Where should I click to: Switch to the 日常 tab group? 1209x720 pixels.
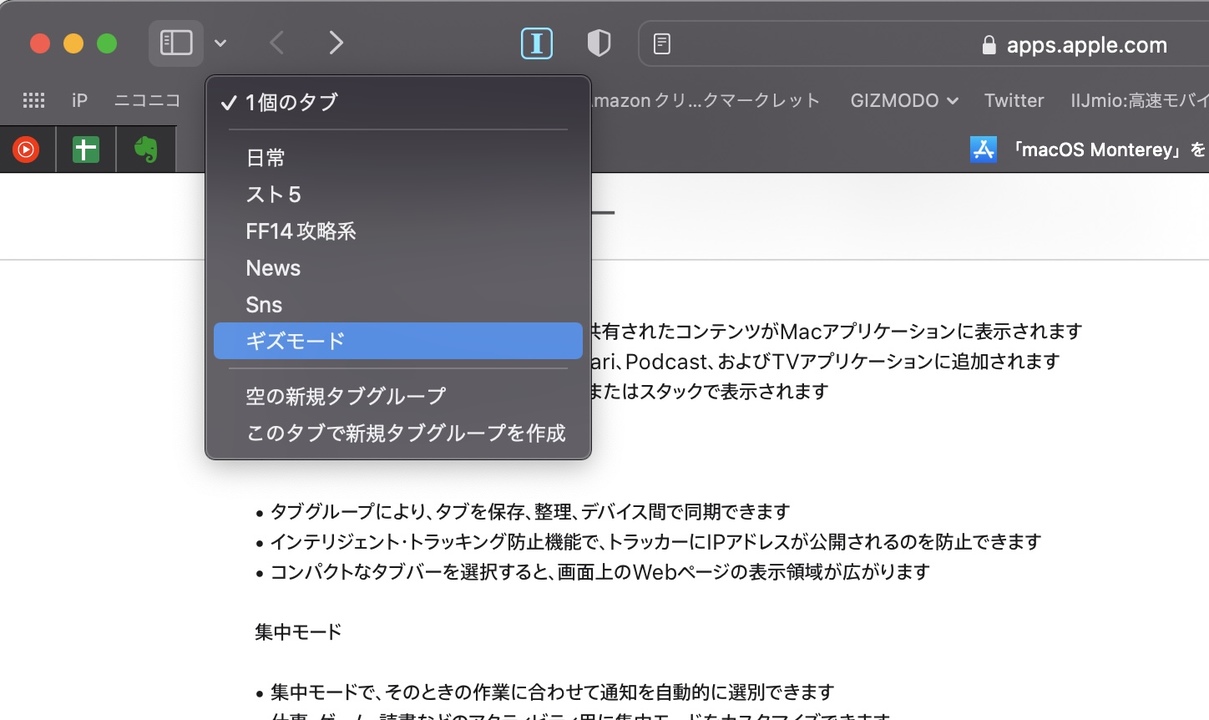pyautogui.click(x=398, y=158)
